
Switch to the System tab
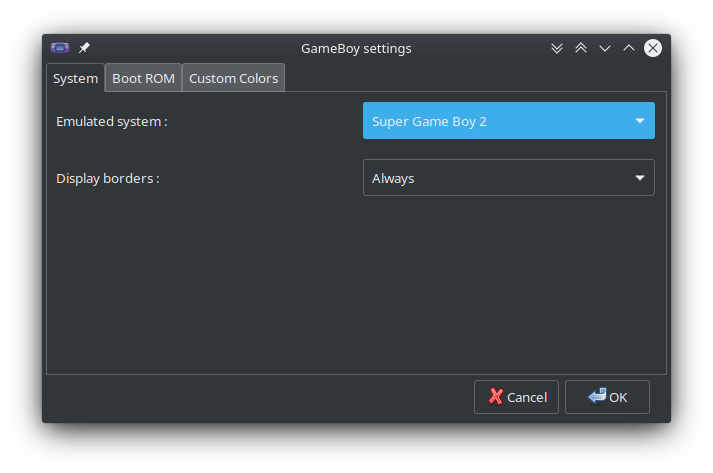click(76, 78)
